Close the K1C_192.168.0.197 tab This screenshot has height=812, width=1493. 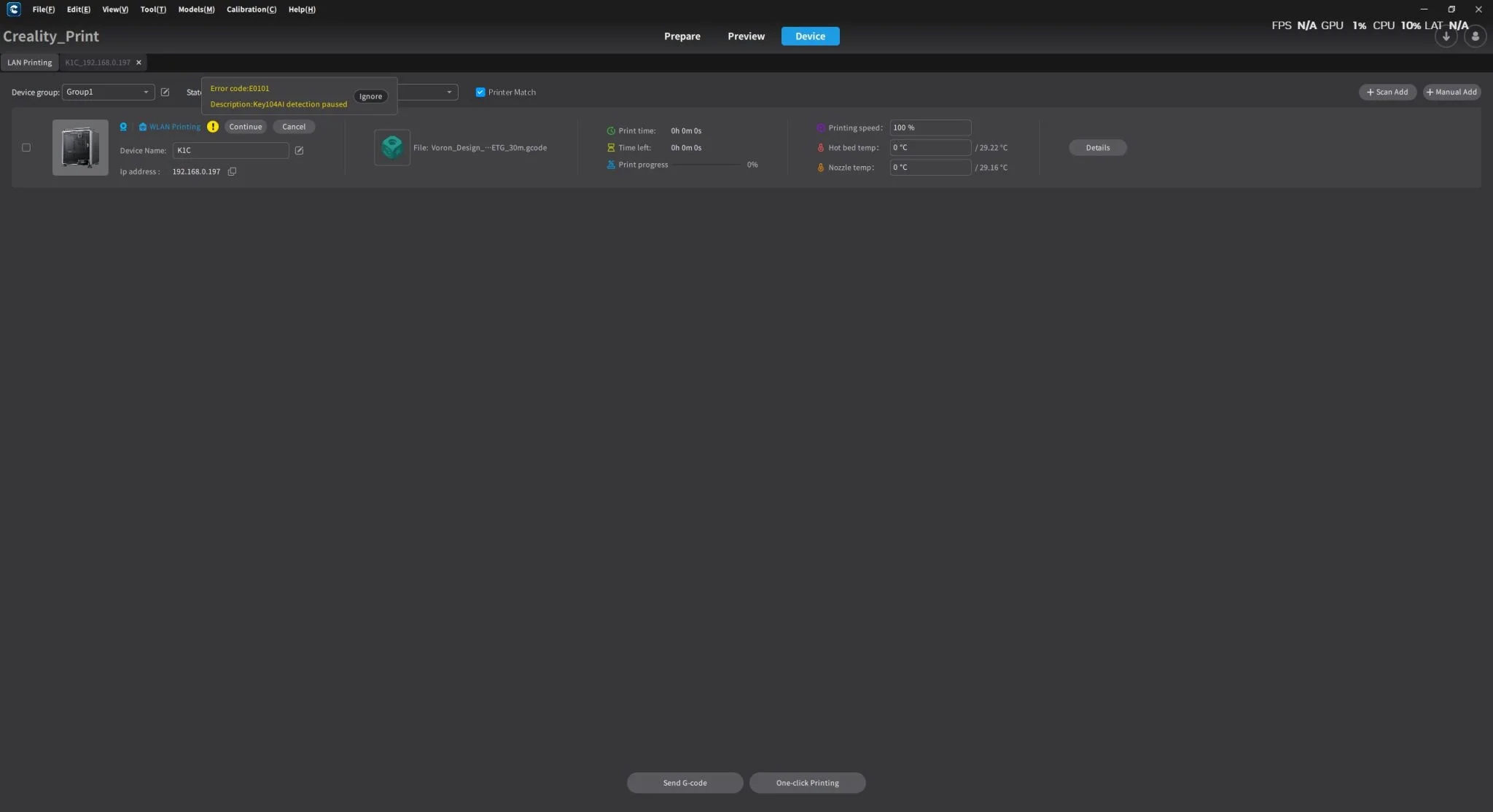139,63
